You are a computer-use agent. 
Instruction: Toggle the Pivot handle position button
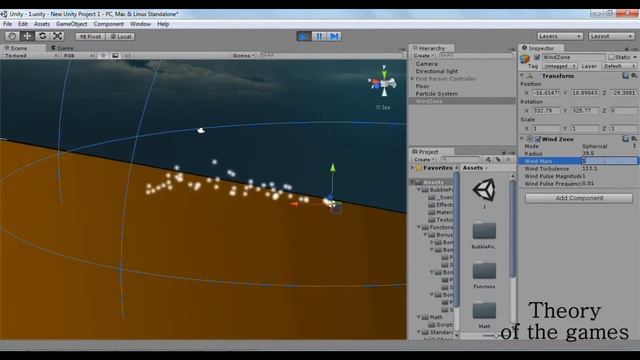(90, 36)
